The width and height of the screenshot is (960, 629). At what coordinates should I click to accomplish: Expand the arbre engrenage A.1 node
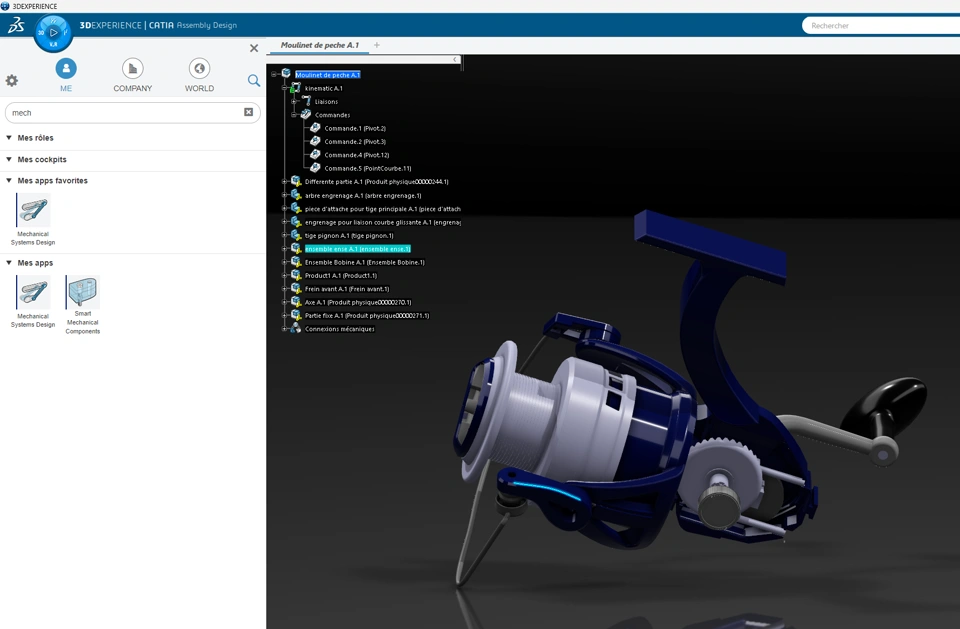click(x=284, y=195)
